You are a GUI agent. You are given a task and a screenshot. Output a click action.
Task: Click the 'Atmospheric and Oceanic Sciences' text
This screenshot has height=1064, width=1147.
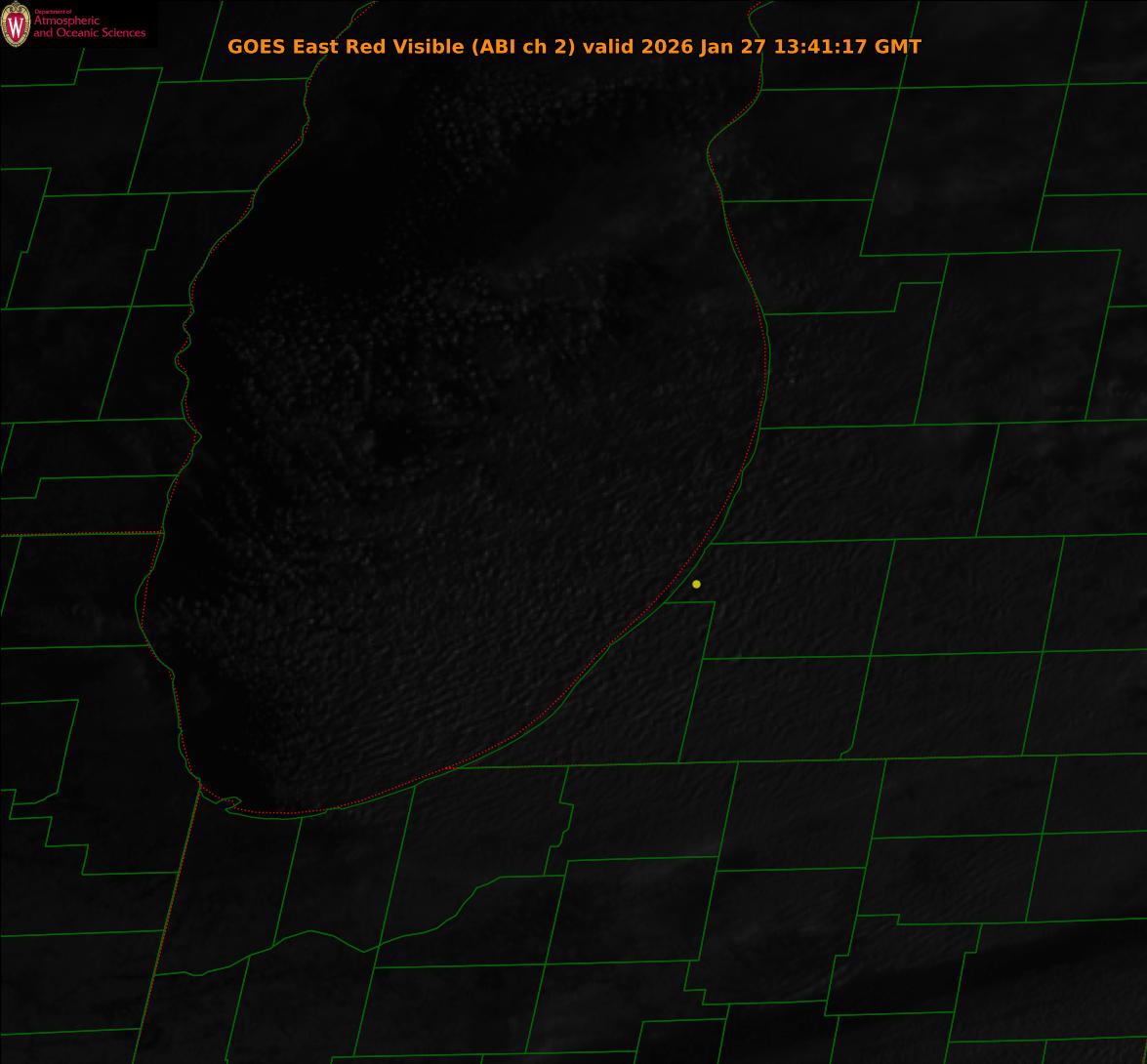tap(89, 27)
